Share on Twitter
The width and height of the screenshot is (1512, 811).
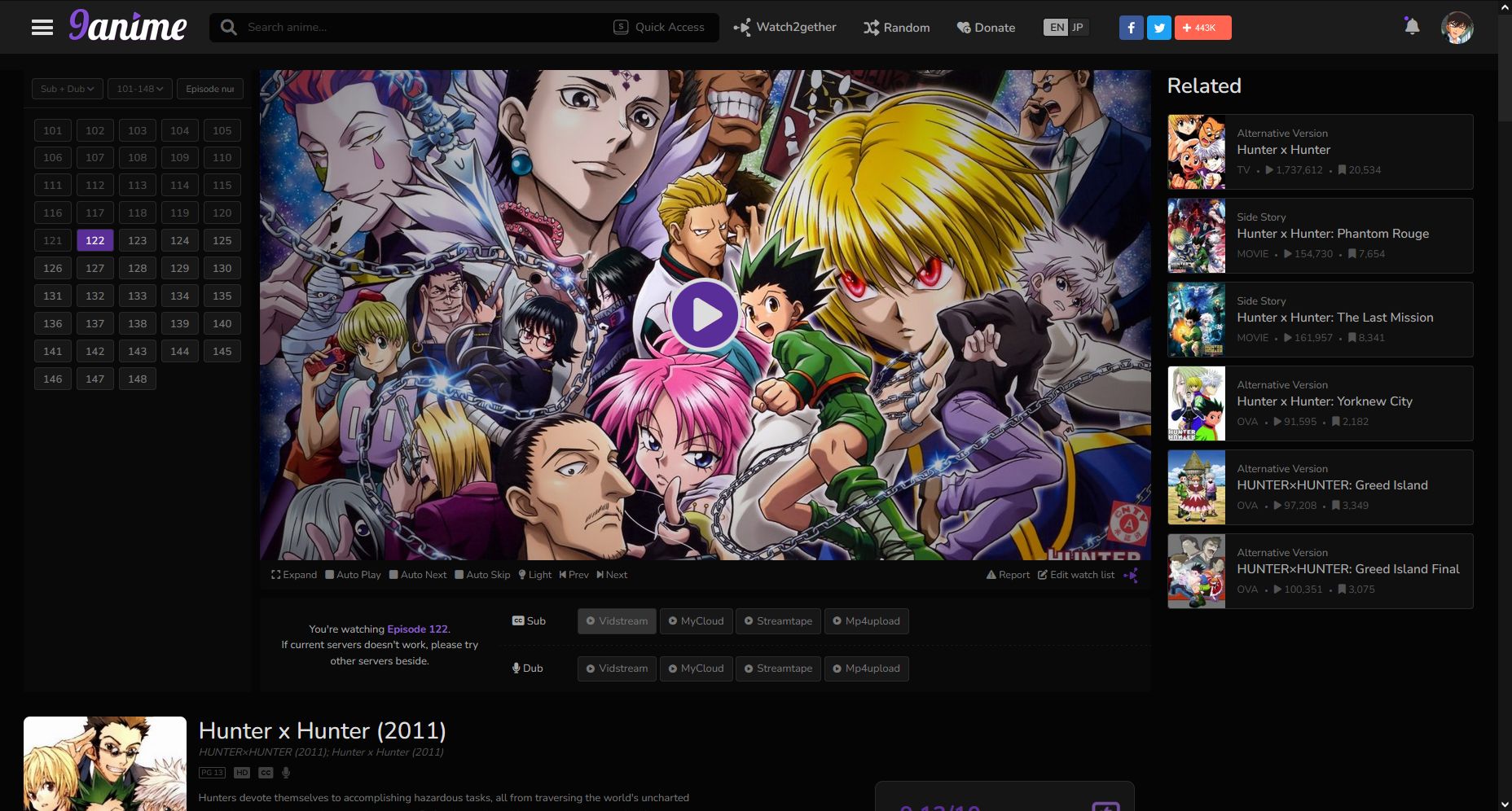pyautogui.click(x=1158, y=28)
